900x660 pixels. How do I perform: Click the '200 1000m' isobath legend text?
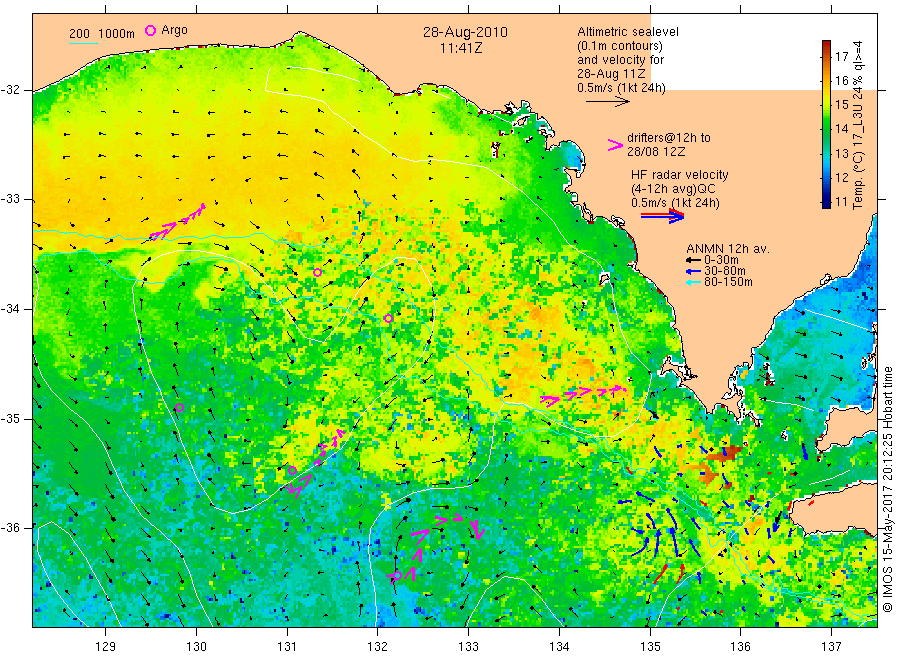point(102,33)
